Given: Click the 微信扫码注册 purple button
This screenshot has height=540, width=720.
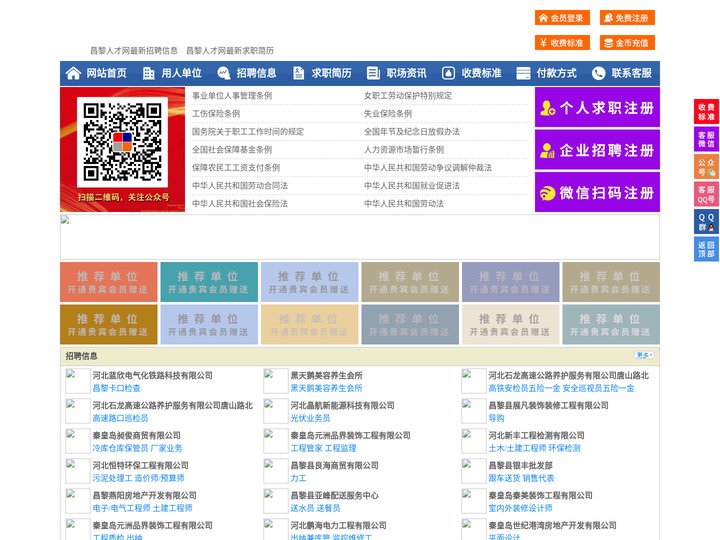Looking at the screenshot, I should pyautogui.click(x=597, y=192).
